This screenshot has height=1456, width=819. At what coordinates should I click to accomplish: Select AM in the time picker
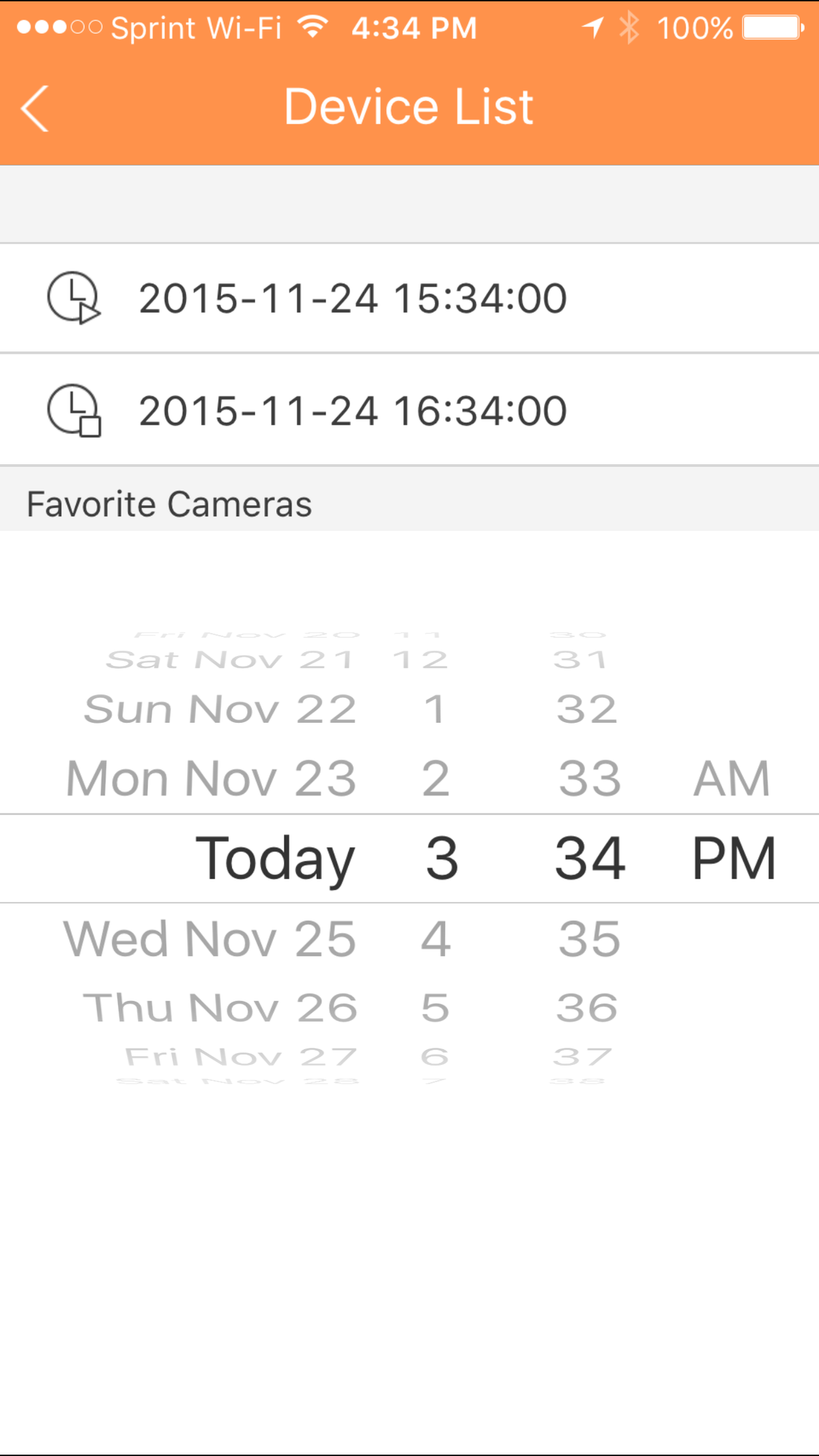pyautogui.click(x=732, y=778)
